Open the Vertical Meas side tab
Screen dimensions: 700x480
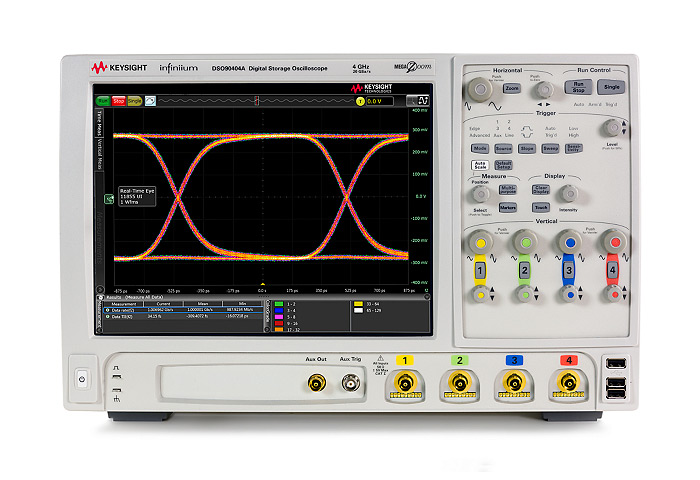click(x=99, y=167)
